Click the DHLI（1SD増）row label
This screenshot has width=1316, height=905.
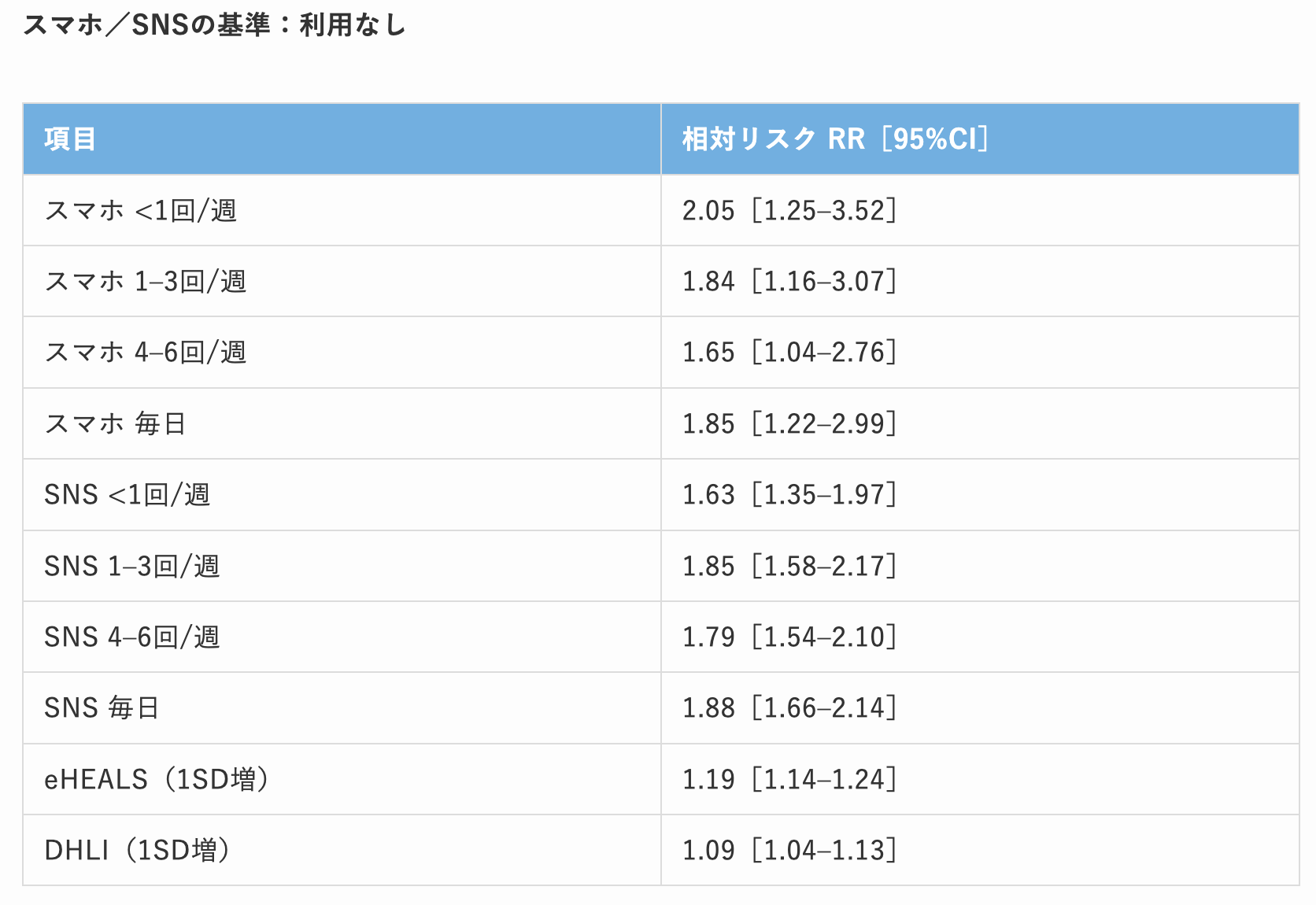coord(137,850)
